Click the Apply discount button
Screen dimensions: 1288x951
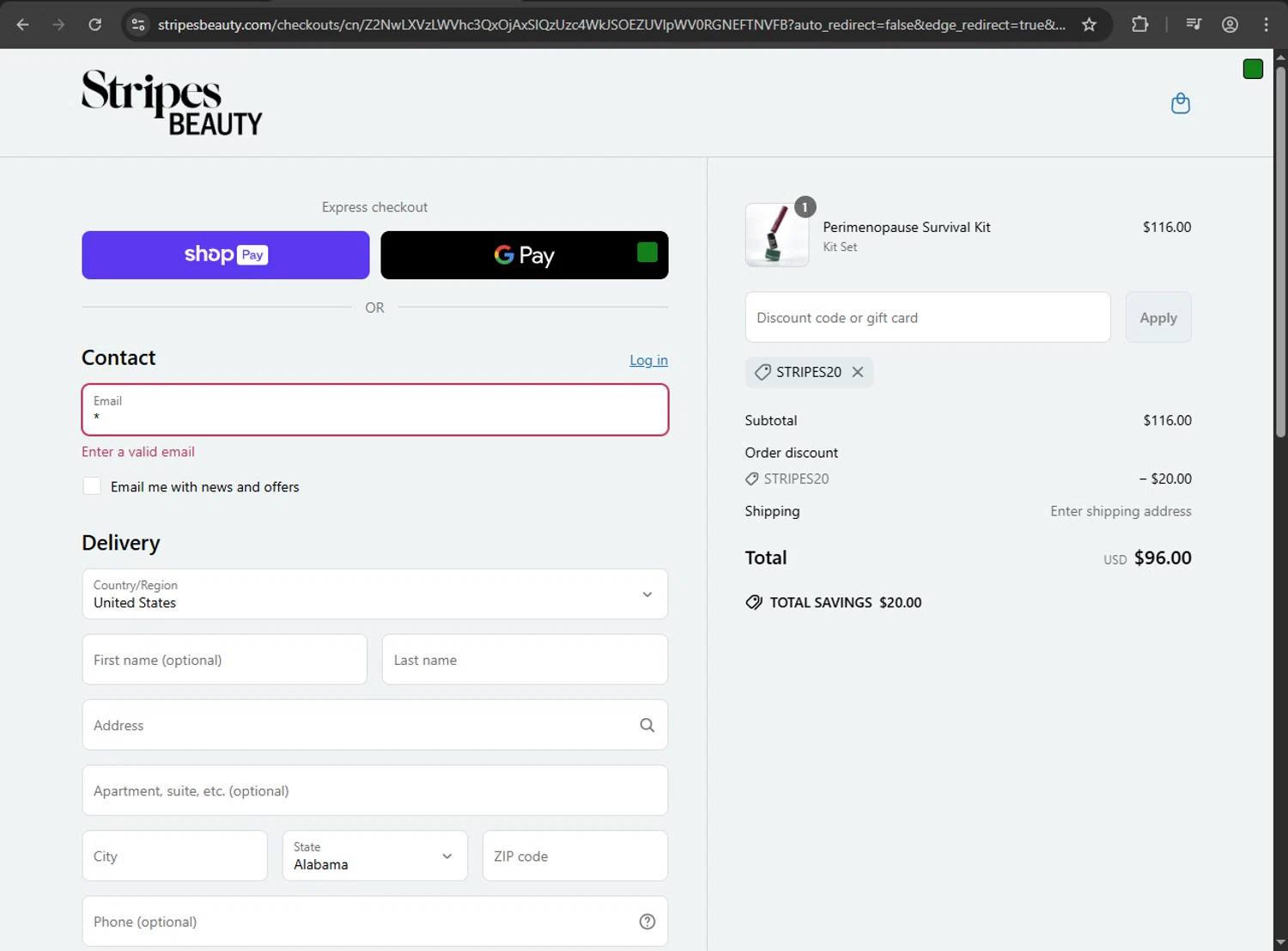tap(1158, 317)
